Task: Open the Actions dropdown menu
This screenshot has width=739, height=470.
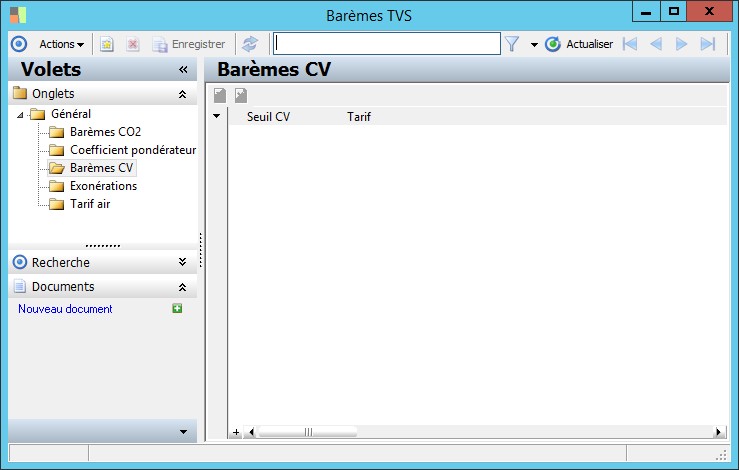Action: (61, 44)
